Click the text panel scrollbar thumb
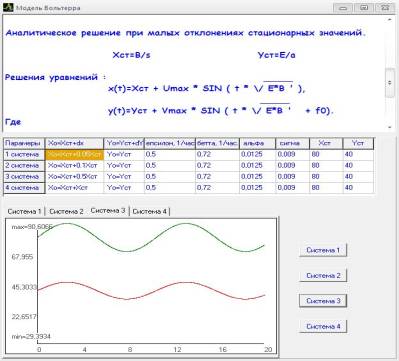This screenshot has width=399, height=361. 389,83
